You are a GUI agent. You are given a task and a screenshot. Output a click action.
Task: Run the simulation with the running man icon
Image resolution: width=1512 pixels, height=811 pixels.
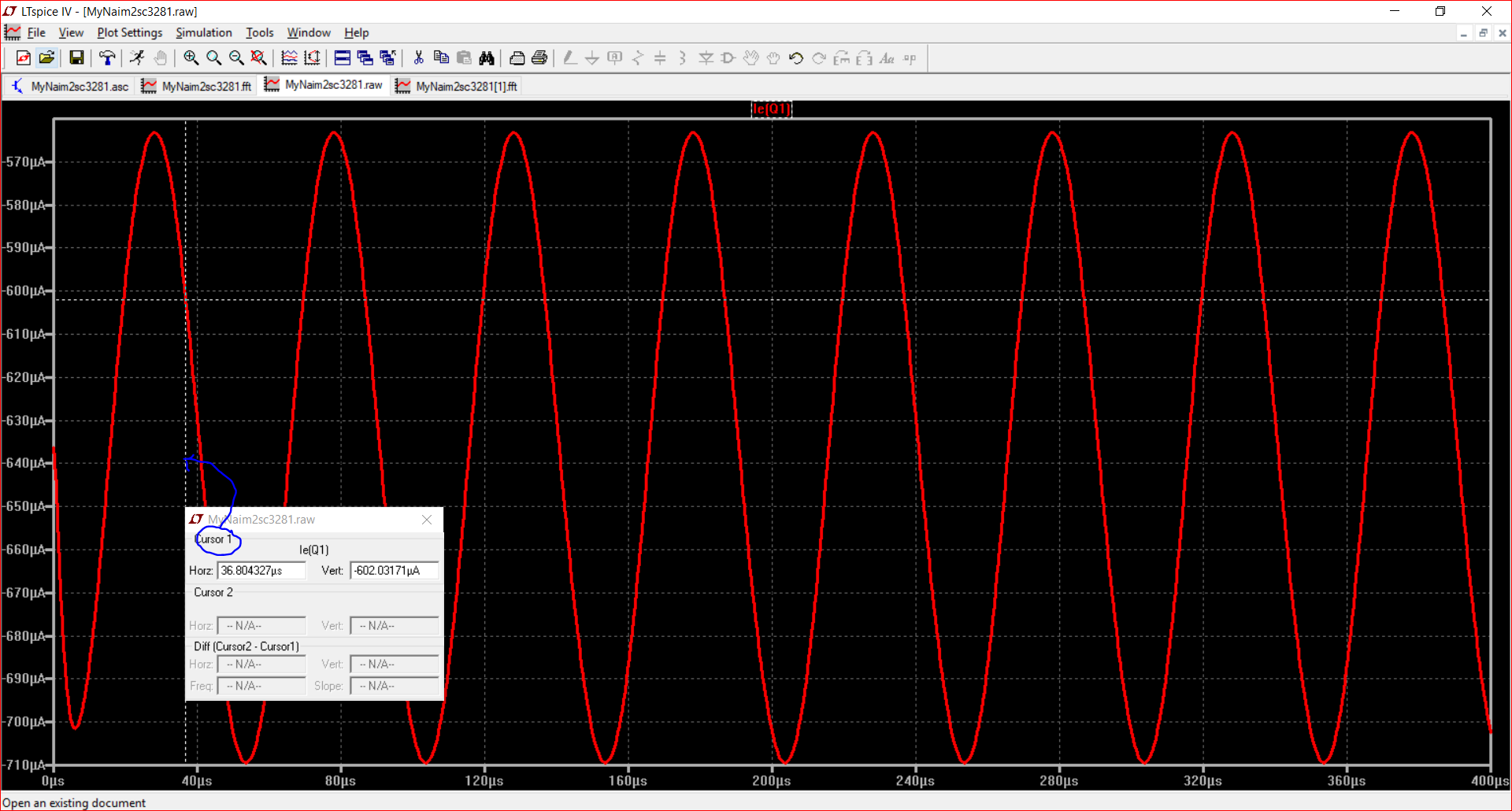click(x=137, y=57)
